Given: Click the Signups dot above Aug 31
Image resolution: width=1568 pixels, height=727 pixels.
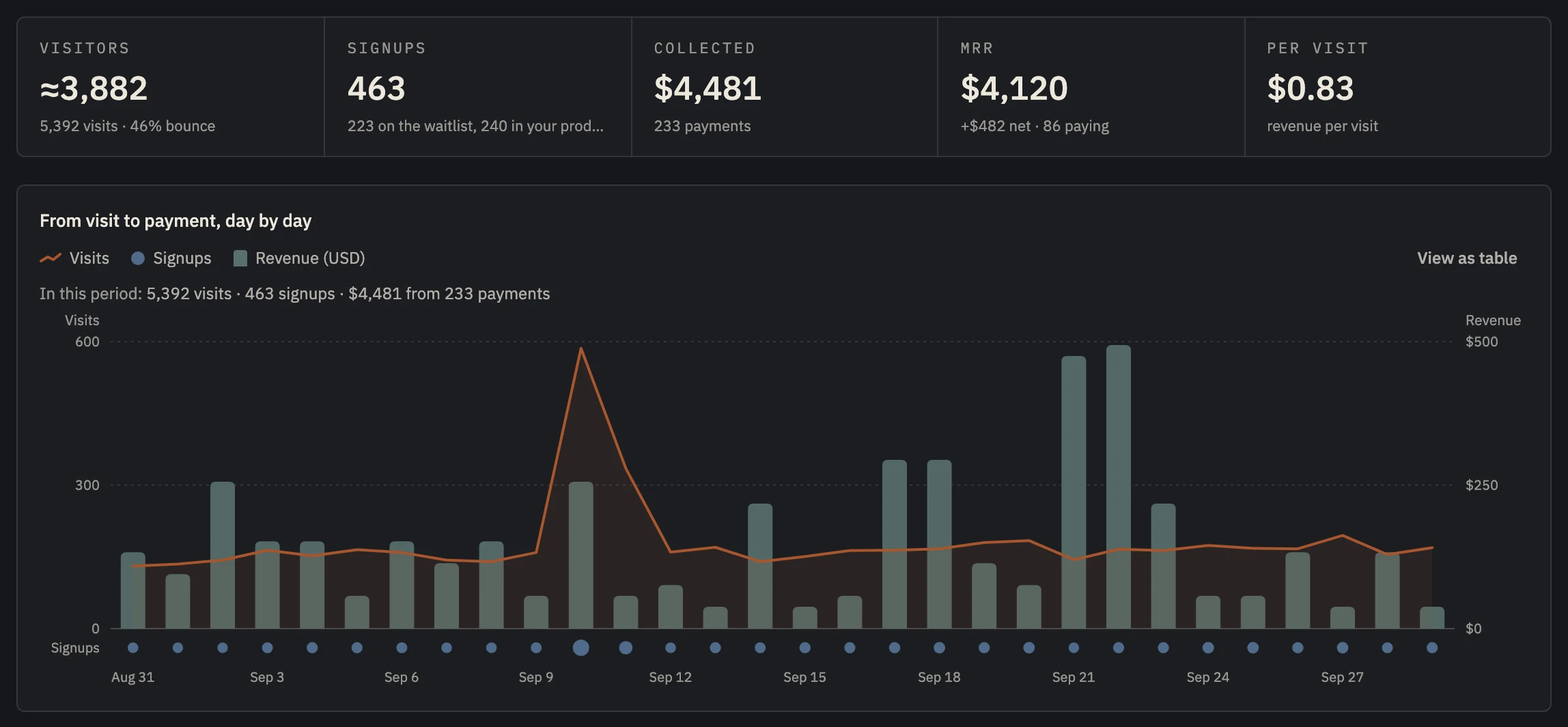Looking at the screenshot, I should click(x=133, y=648).
